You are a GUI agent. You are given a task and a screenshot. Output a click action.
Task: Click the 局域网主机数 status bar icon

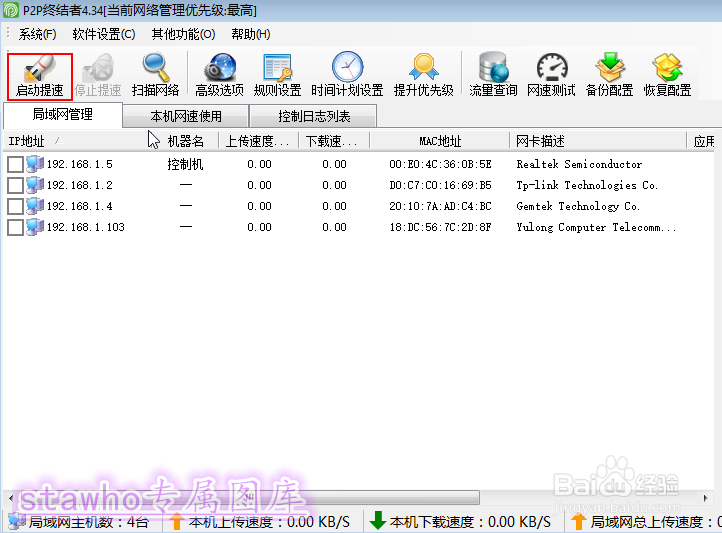pos(17,521)
